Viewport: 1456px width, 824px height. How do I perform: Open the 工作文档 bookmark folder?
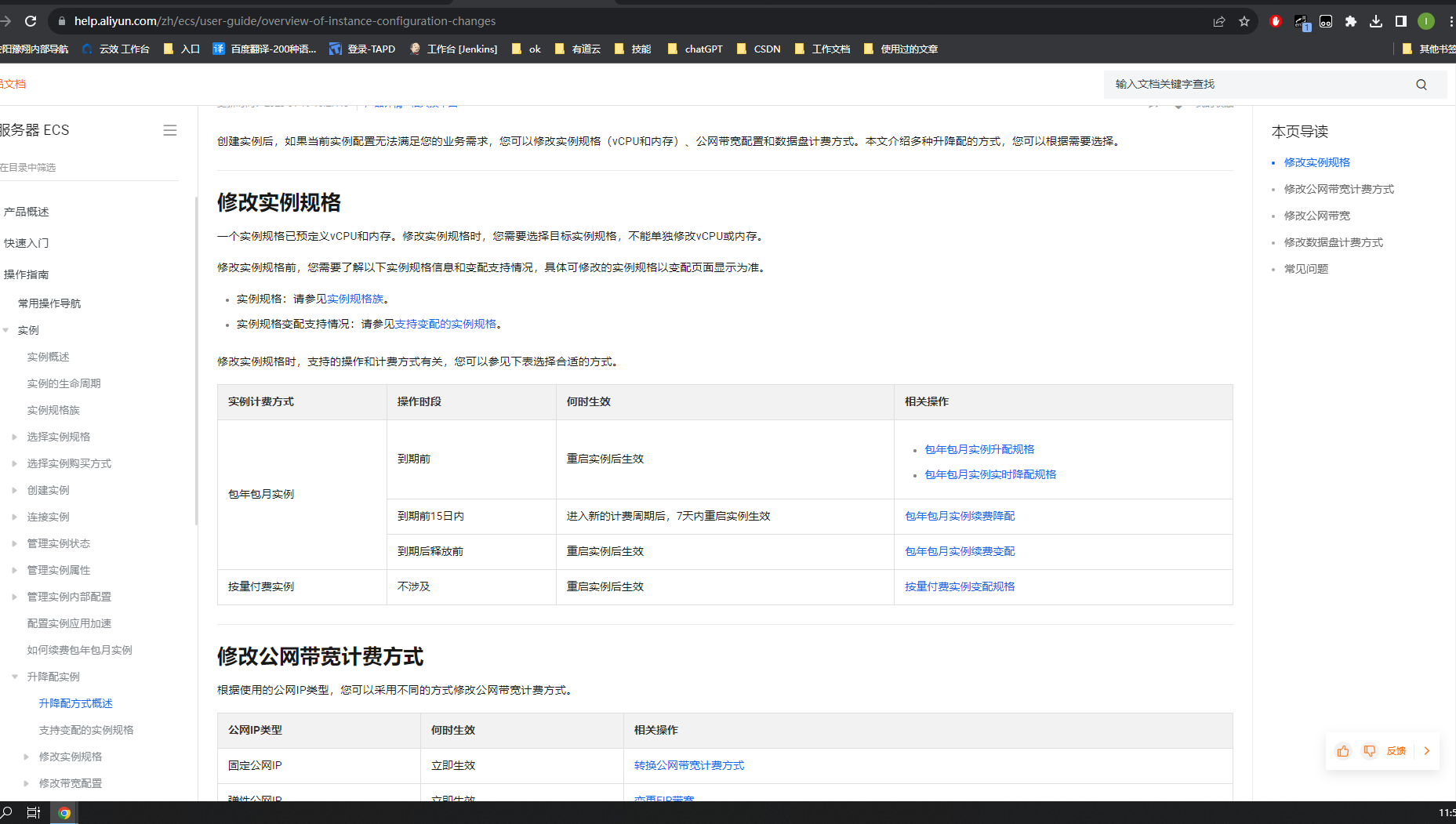822,49
